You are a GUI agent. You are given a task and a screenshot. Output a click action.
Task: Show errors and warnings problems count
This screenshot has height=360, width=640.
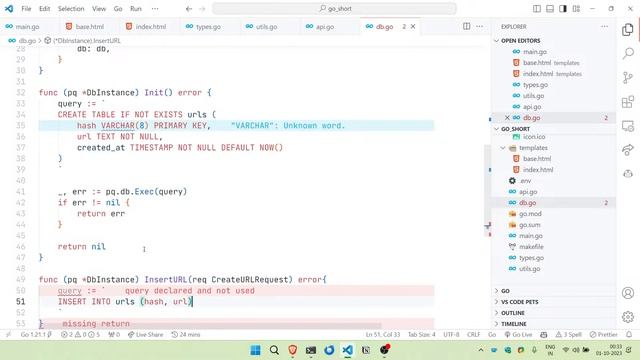pos(80,334)
